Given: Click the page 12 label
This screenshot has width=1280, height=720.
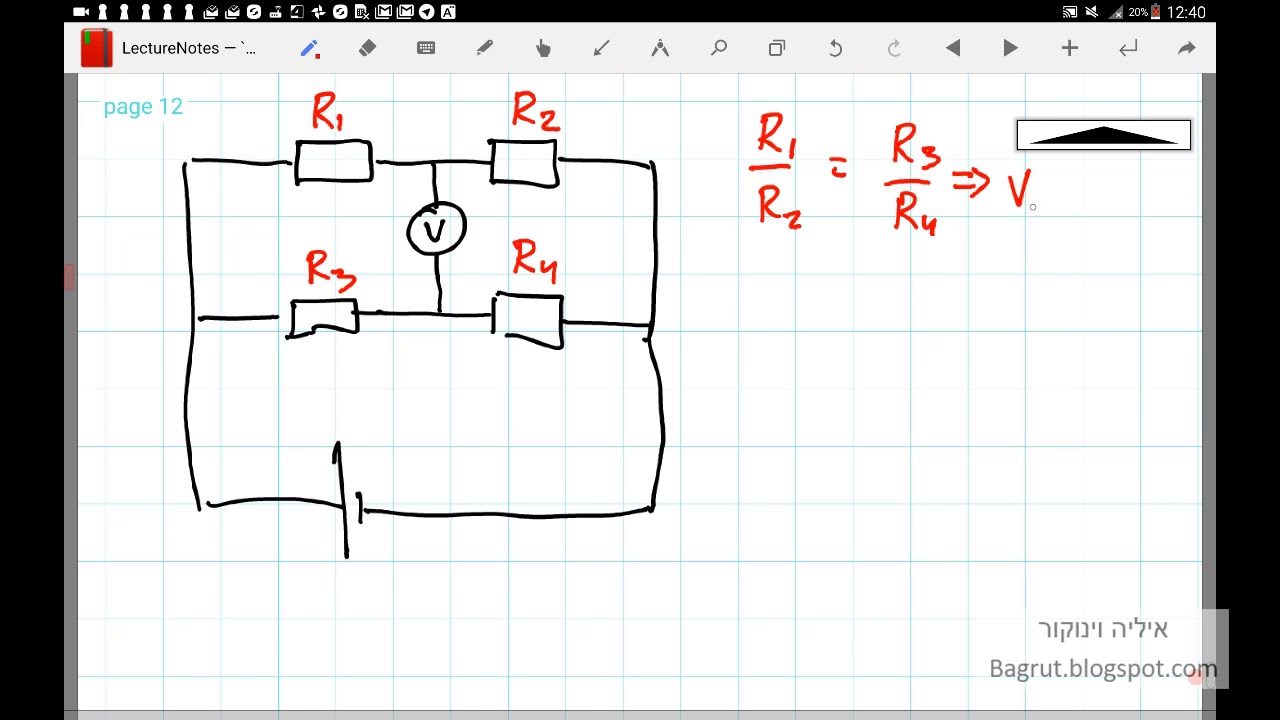Looking at the screenshot, I should coord(143,107).
